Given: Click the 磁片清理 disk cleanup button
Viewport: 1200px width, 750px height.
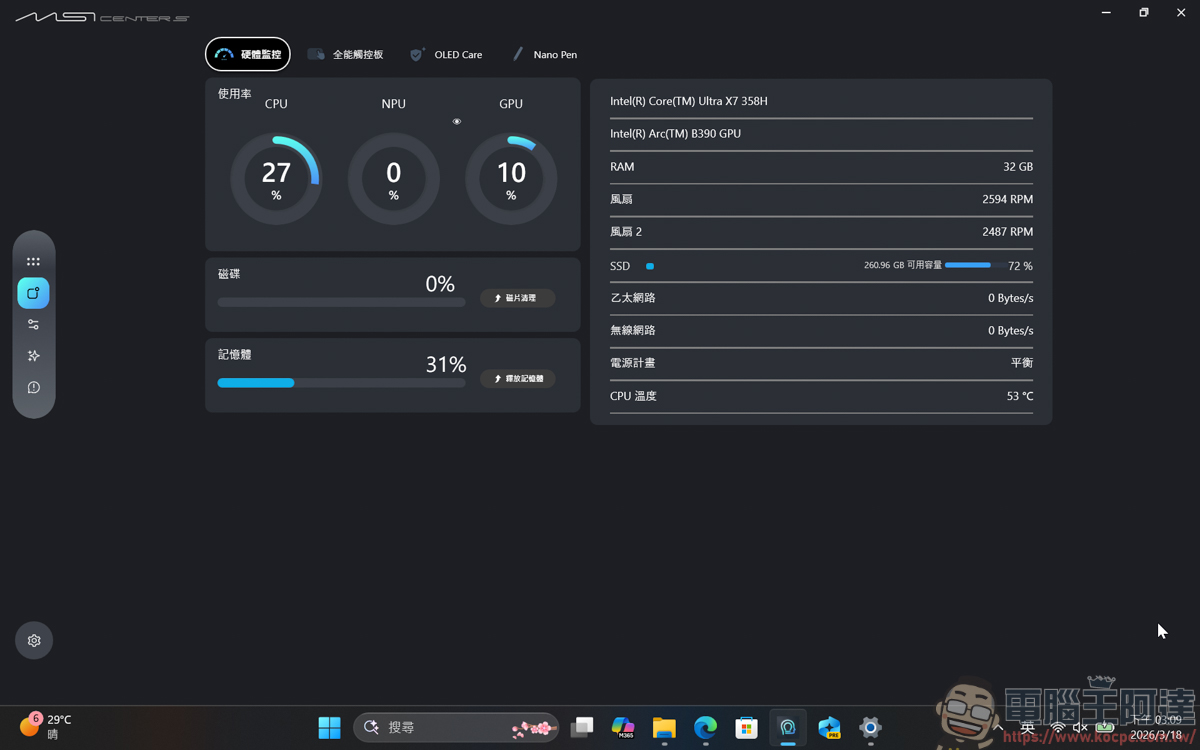Looking at the screenshot, I should point(517,298).
